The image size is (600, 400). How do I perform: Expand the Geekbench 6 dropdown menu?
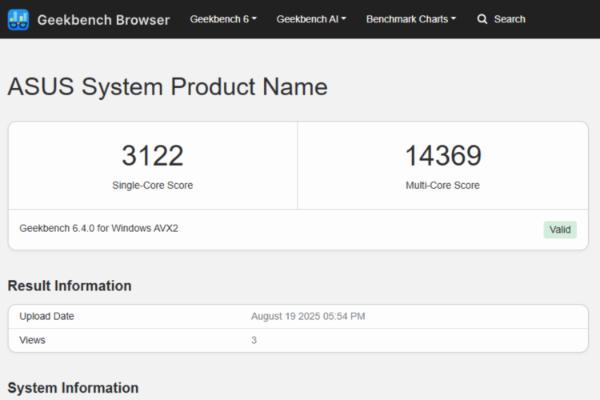223,19
